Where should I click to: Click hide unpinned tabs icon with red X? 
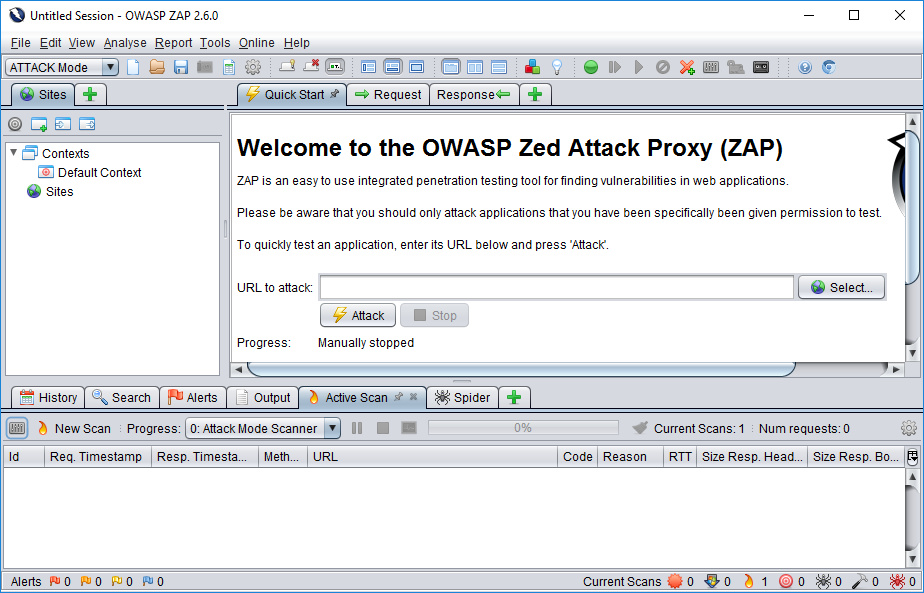(x=311, y=67)
